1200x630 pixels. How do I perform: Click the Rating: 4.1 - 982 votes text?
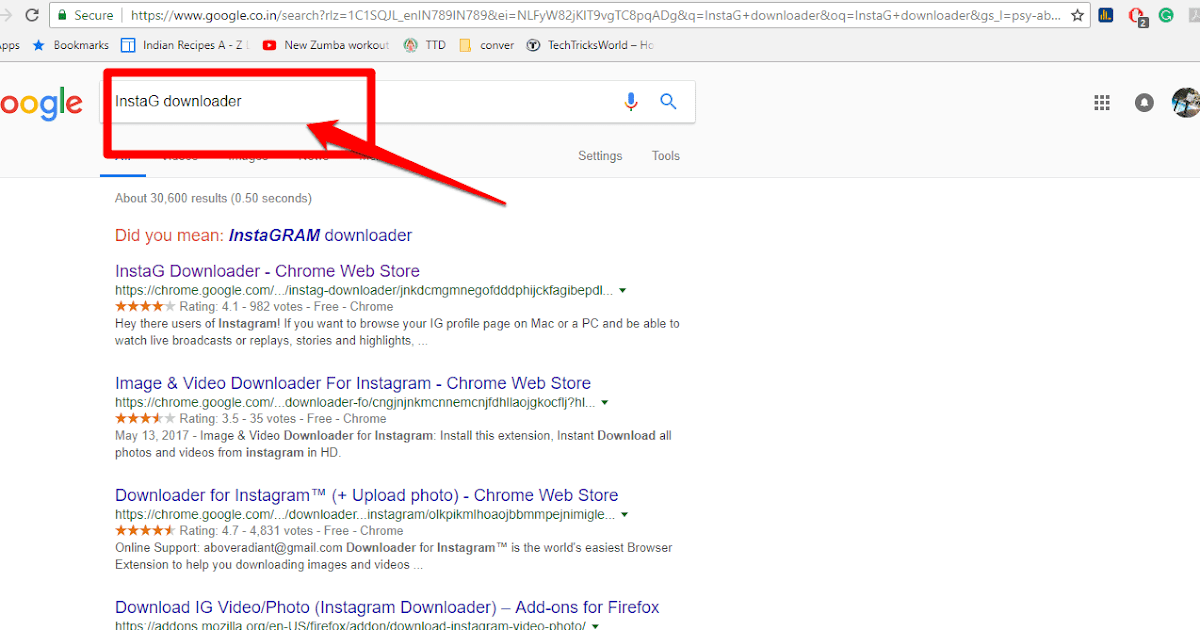tap(286, 307)
